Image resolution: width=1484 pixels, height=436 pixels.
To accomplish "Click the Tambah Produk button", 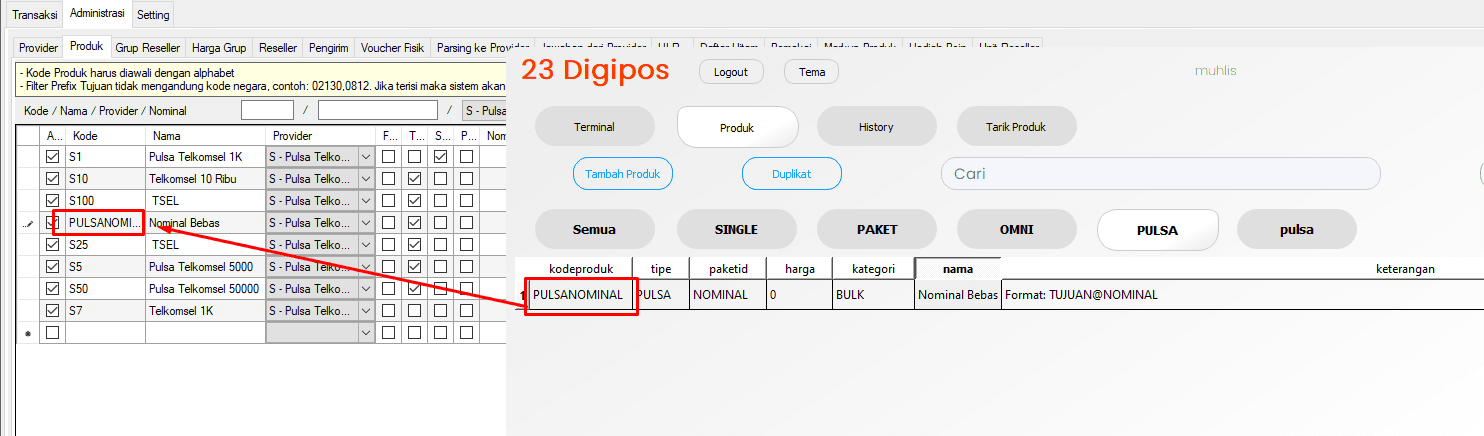I will coord(623,174).
